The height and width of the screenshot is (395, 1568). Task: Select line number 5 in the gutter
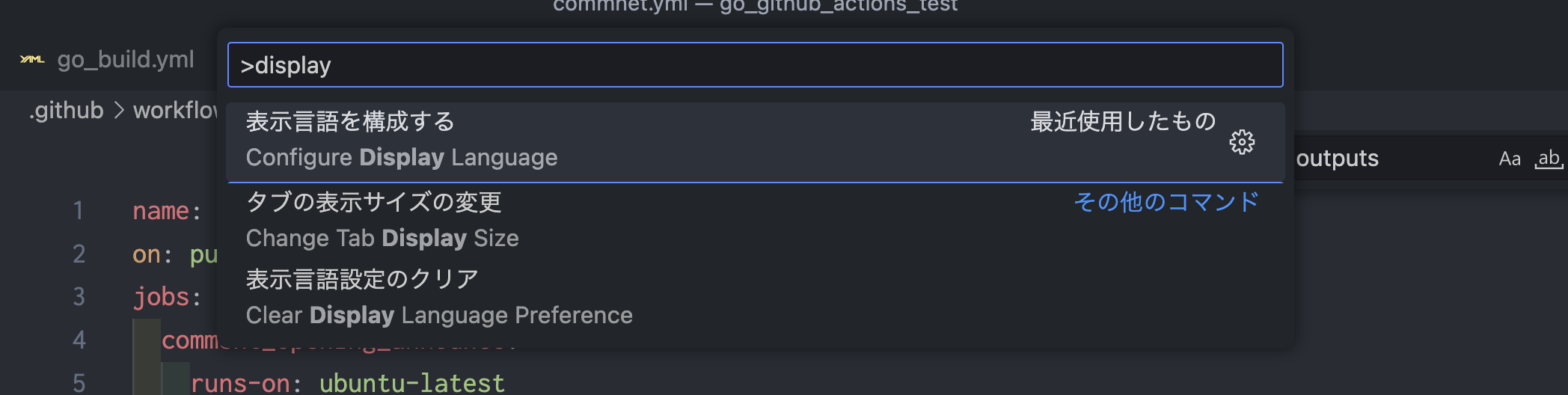[x=79, y=383]
